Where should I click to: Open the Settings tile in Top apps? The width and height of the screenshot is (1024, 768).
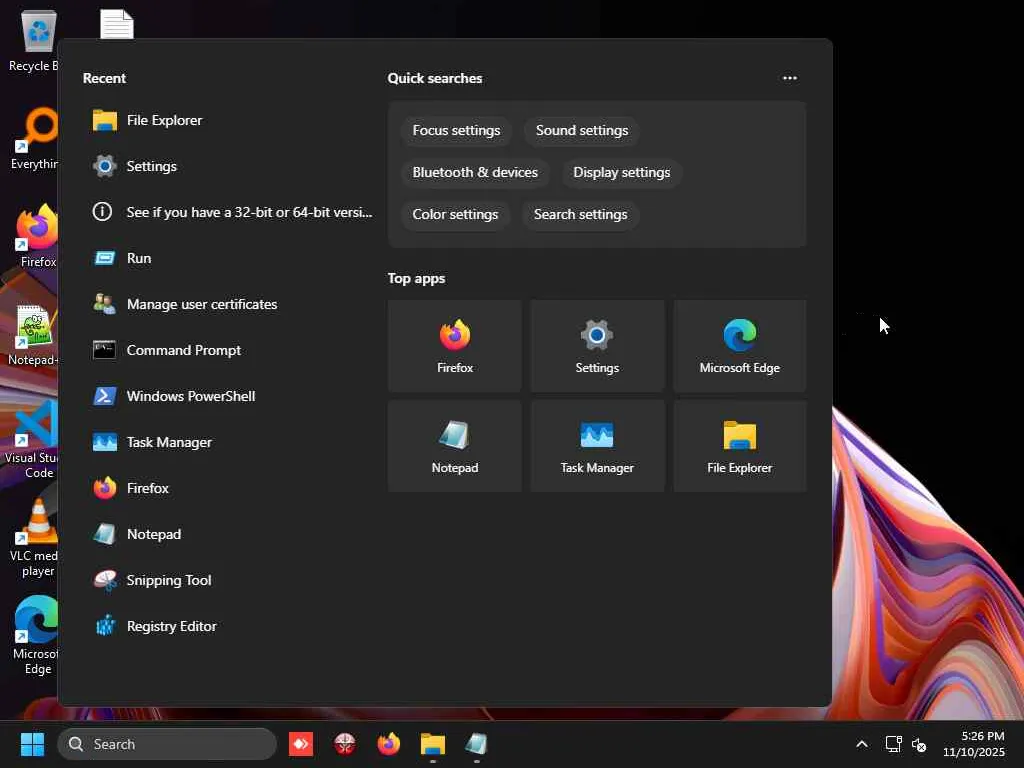597,346
